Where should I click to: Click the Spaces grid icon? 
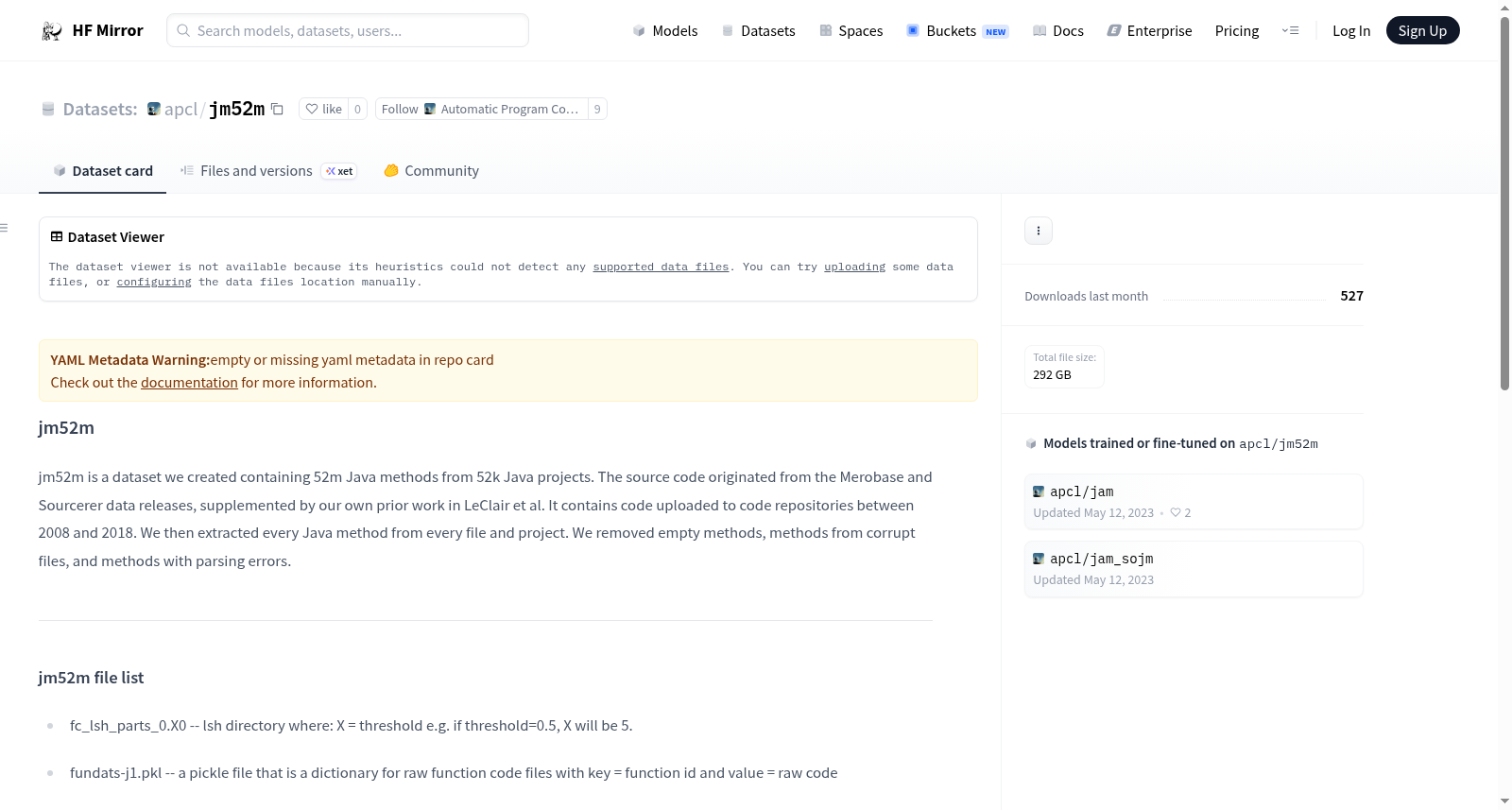(x=826, y=31)
